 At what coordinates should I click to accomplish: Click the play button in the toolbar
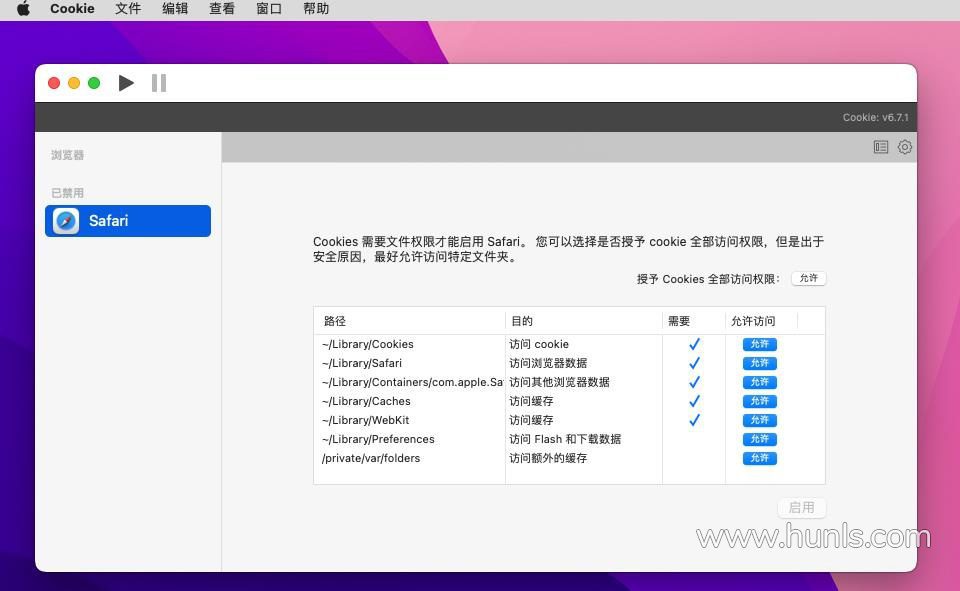(x=126, y=83)
